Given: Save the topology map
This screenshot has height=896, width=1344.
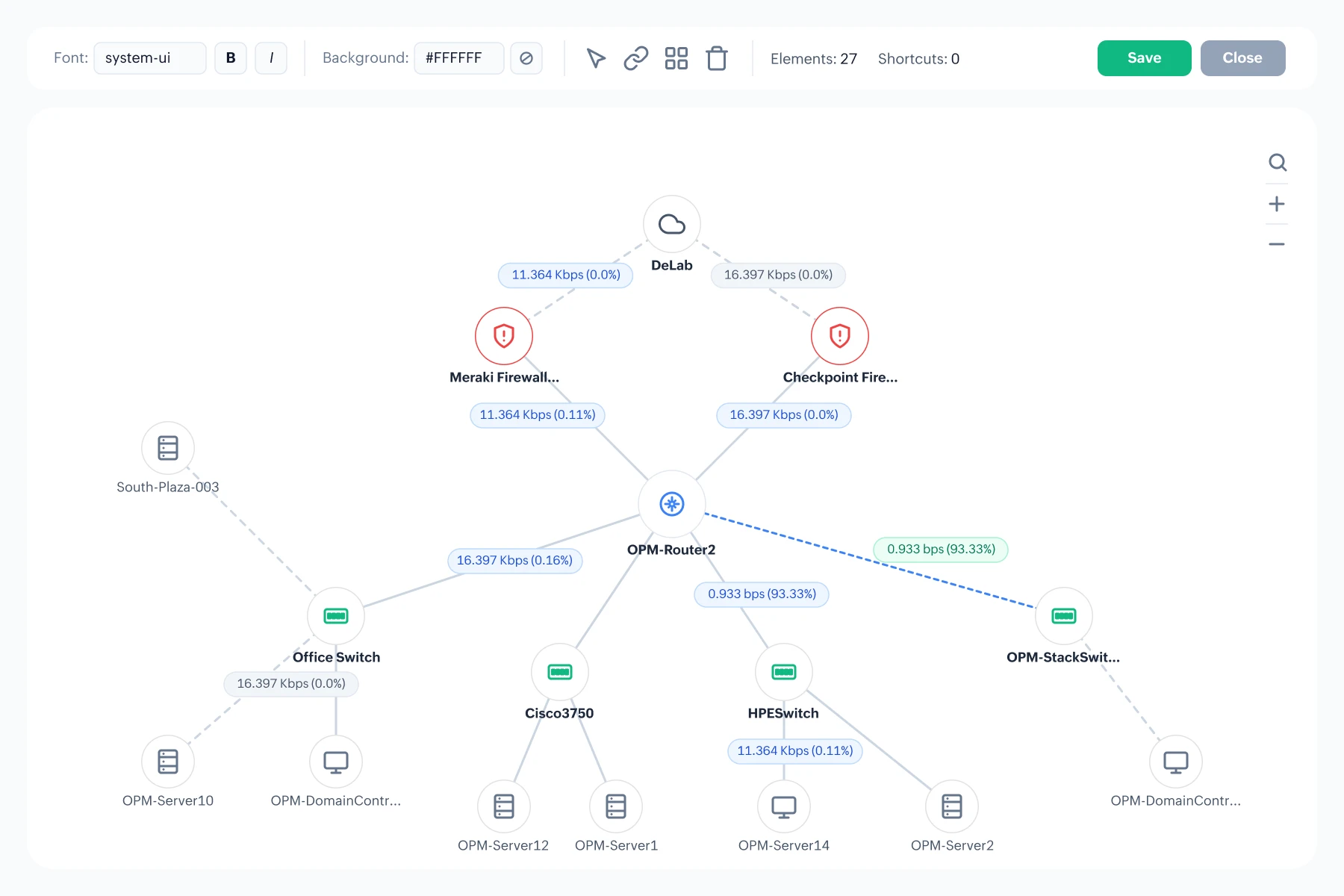Looking at the screenshot, I should pos(1144,58).
